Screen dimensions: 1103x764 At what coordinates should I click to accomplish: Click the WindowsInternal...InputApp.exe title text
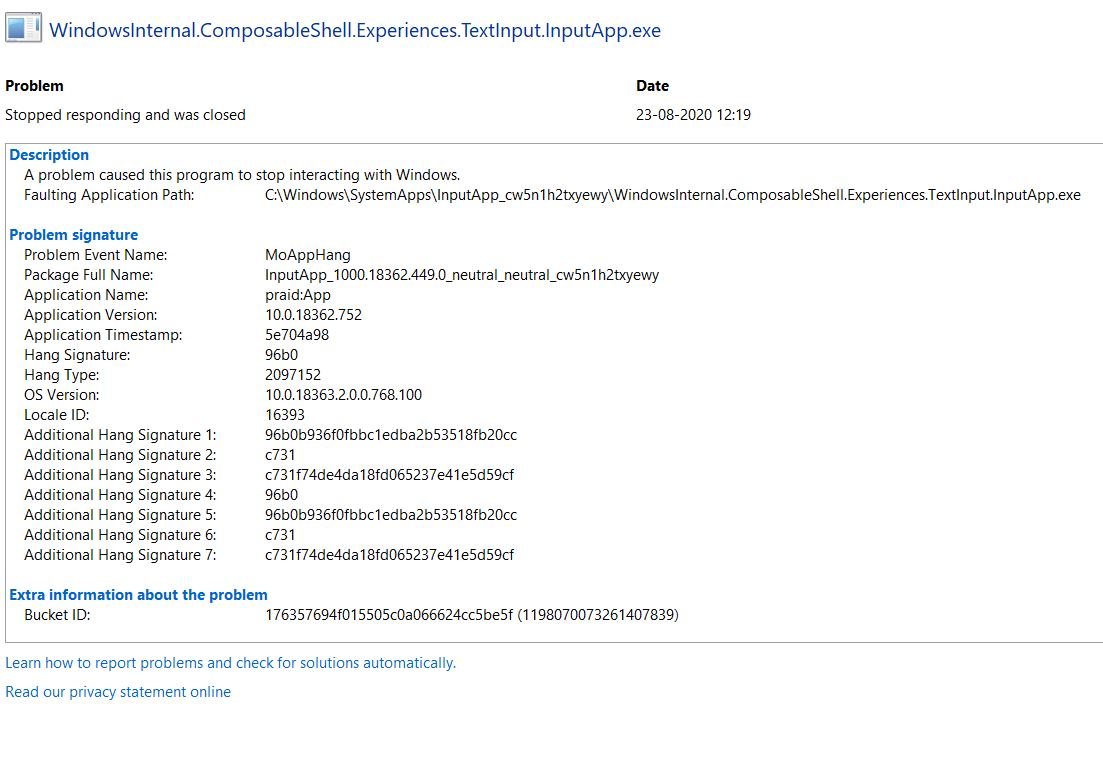[355, 30]
